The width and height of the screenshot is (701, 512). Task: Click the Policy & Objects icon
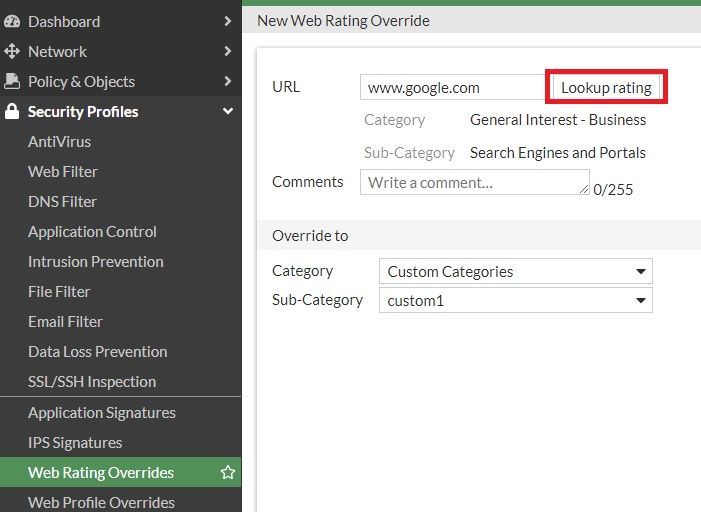click(12, 81)
